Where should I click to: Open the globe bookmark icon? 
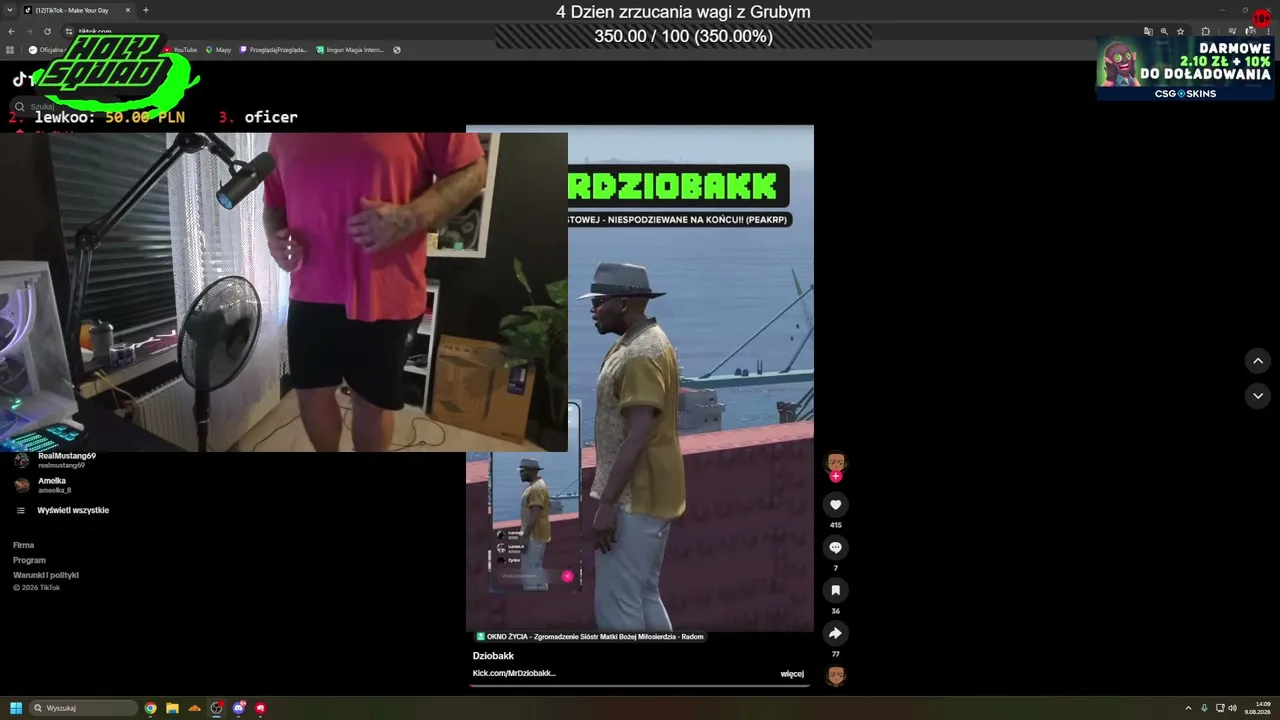(x=397, y=50)
